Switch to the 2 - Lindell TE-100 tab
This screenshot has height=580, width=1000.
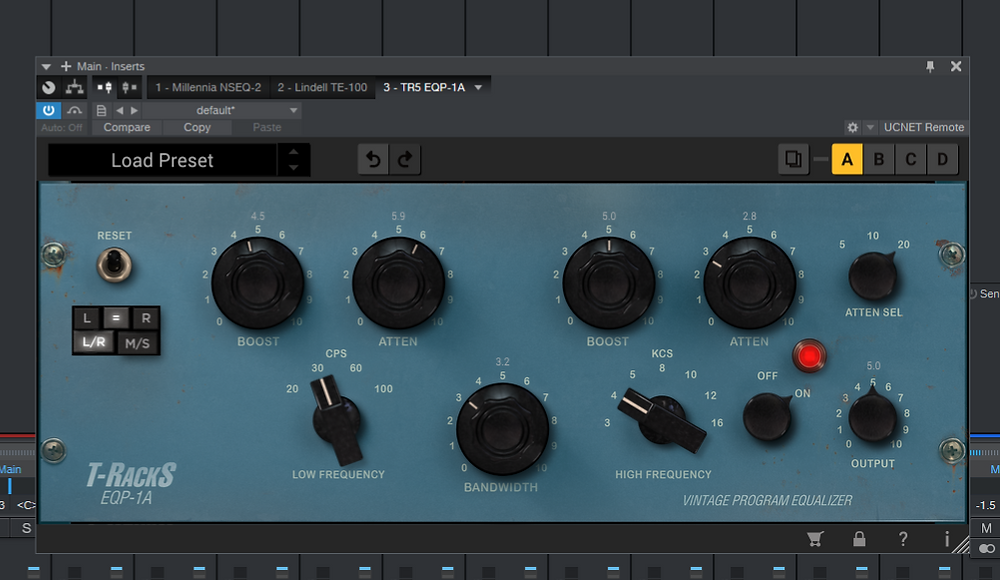[x=322, y=87]
